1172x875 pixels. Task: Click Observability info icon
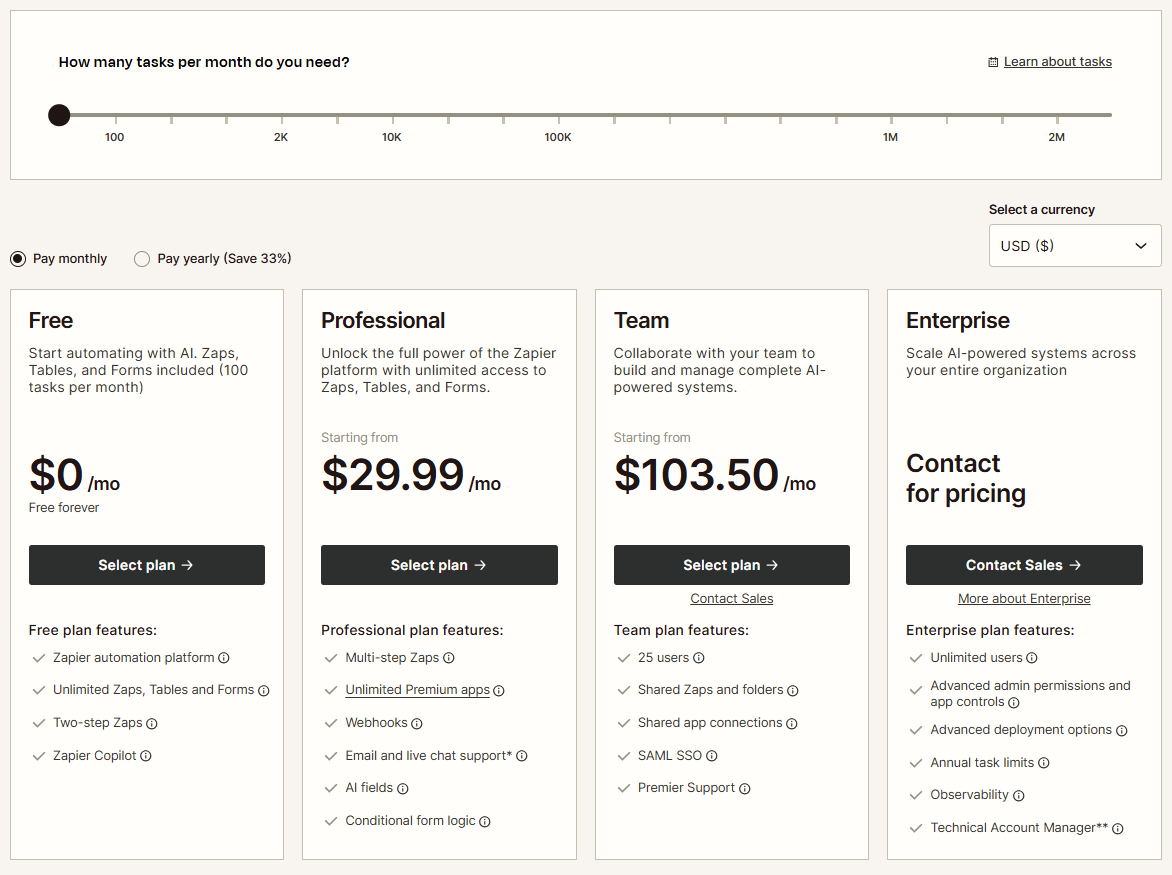coord(1019,796)
